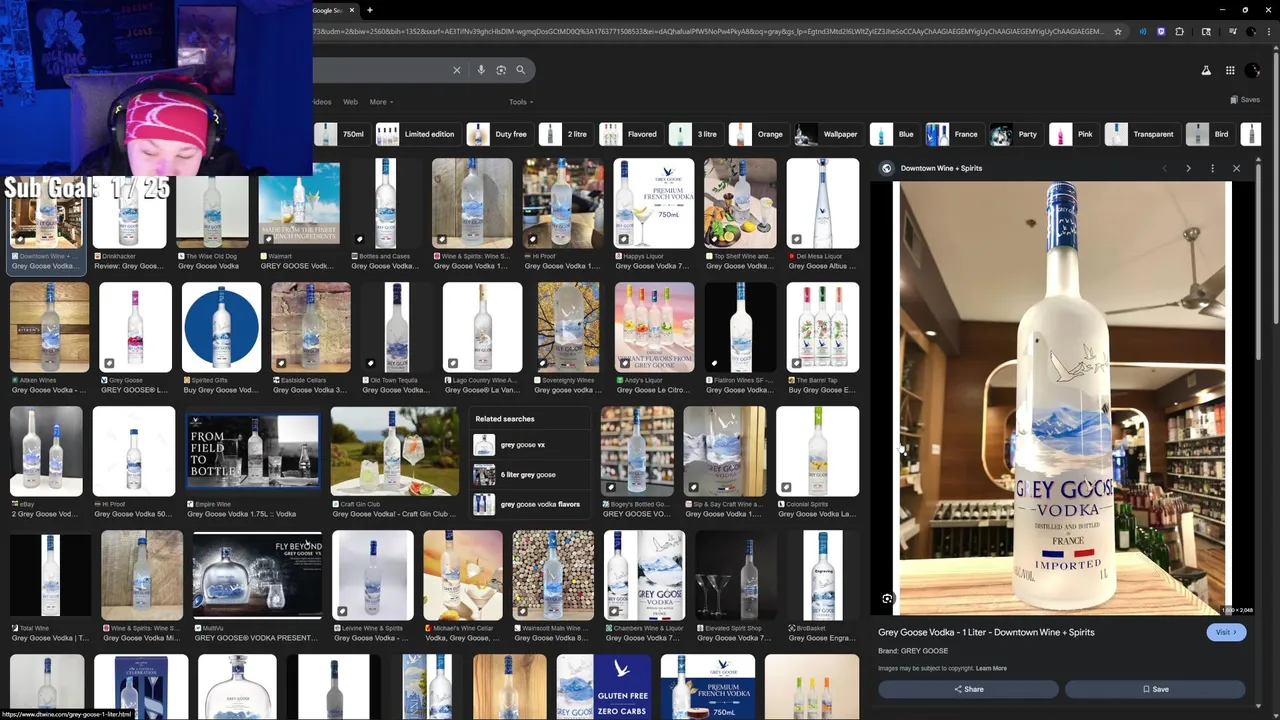Image resolution: width=1280 pixels, height=720 pixels.
Task: Select the Transparent filter chip
Action: click(x=1141, y=134)
